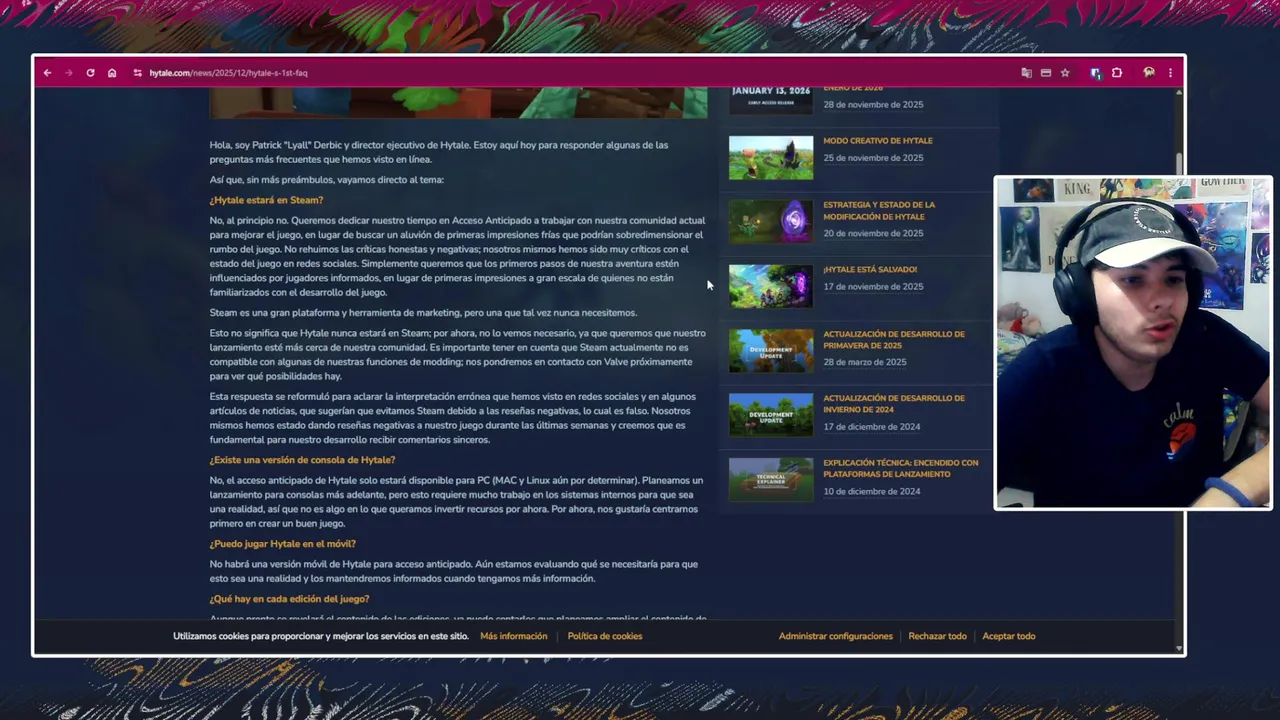Click the browser forward arrow
The image size is (1280, 720).
(x=68, y=73)
